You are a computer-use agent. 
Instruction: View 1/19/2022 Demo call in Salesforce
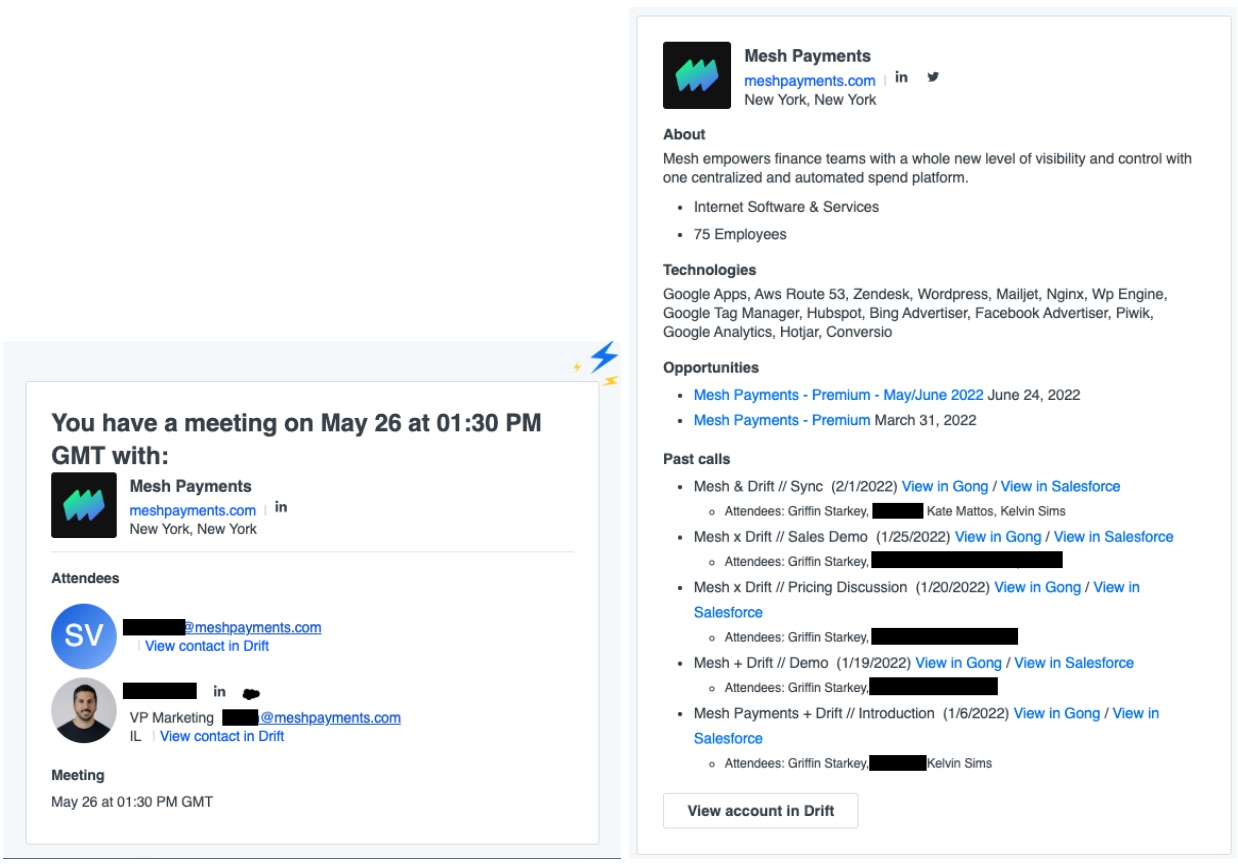click(1074, 663)
